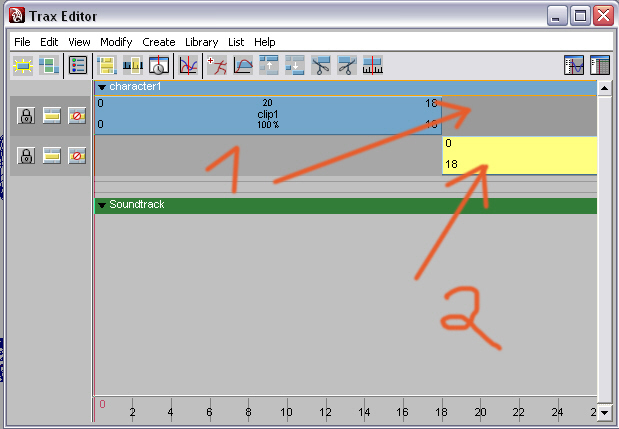619x429 pixels.
Task: Open the Dope Sheet icon at far right
Action: [599, 66]
